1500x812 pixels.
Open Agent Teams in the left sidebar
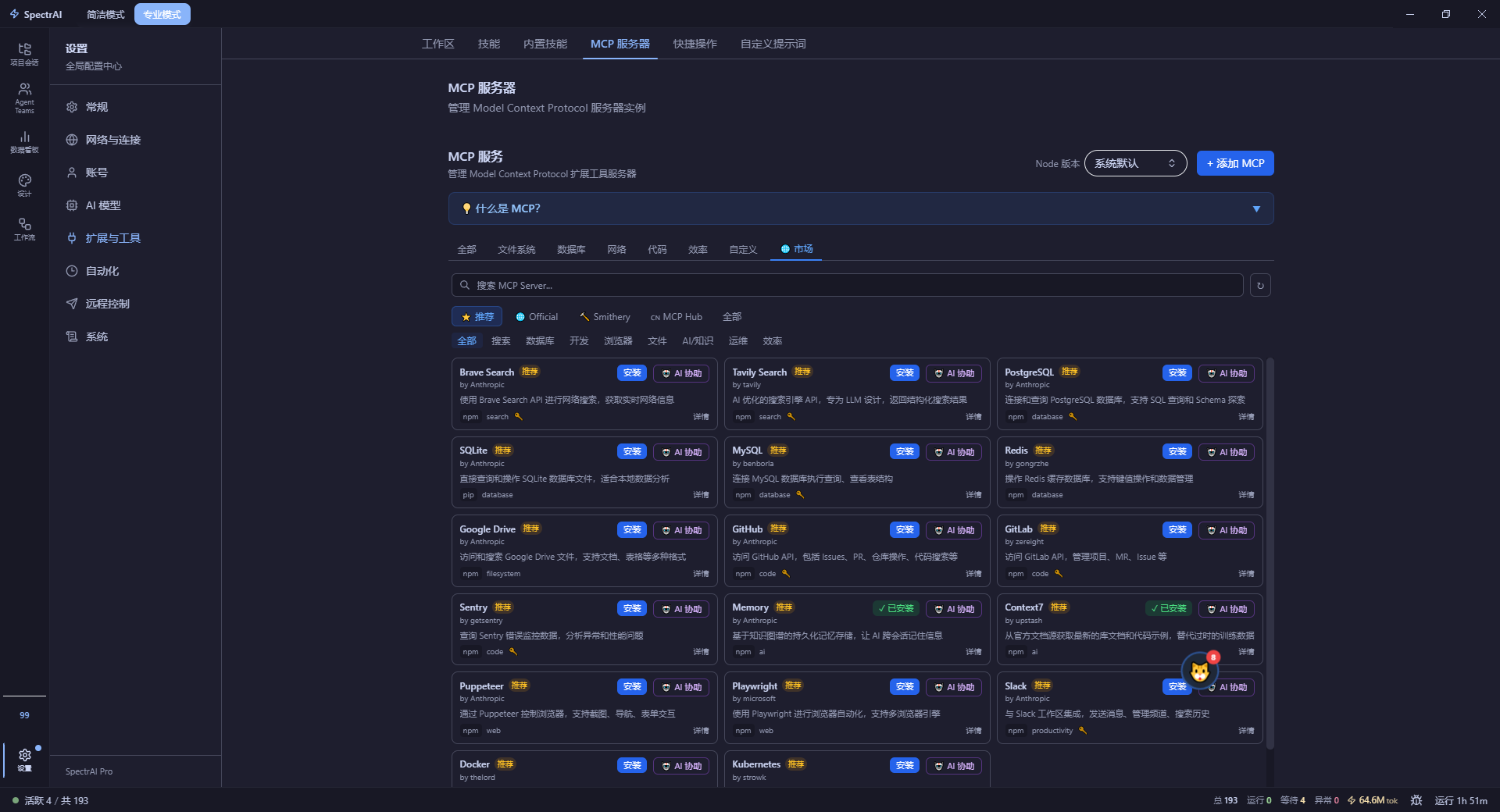pyautogui.click(x=24, y=98)
